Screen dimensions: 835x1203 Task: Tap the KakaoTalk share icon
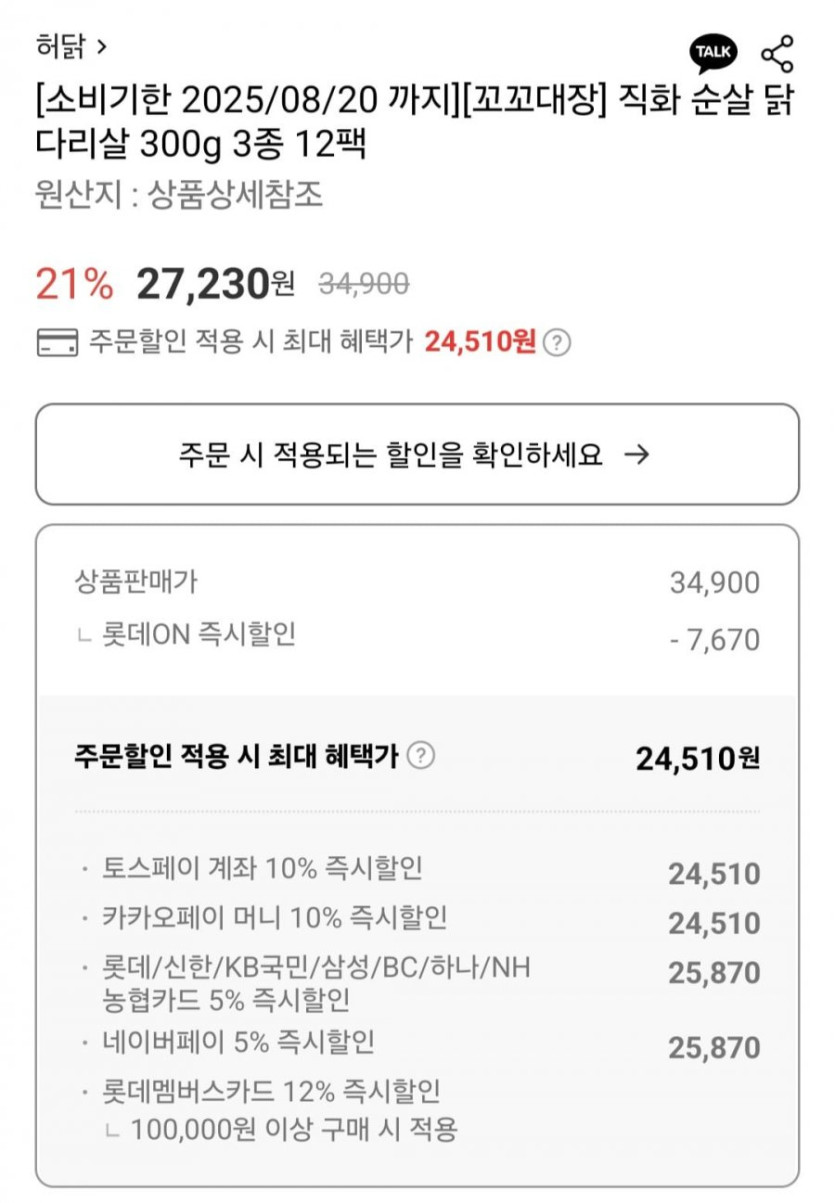point(714,52)
